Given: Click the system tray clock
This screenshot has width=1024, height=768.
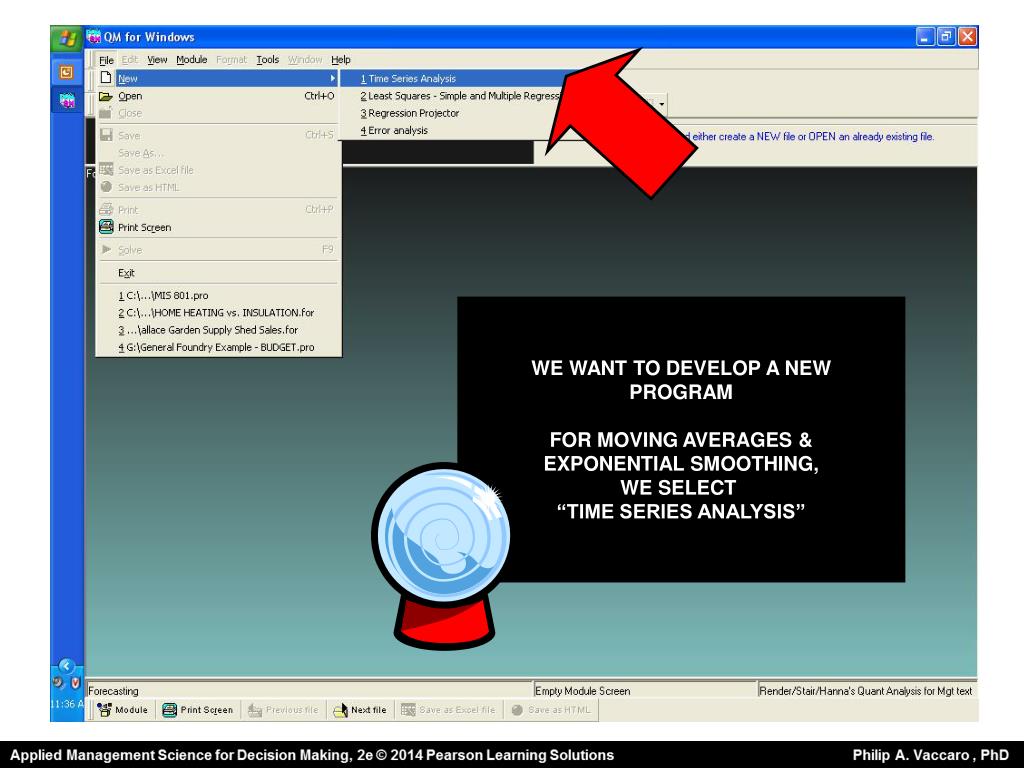Looking at the screenshot, I should (x=67, y=705).
